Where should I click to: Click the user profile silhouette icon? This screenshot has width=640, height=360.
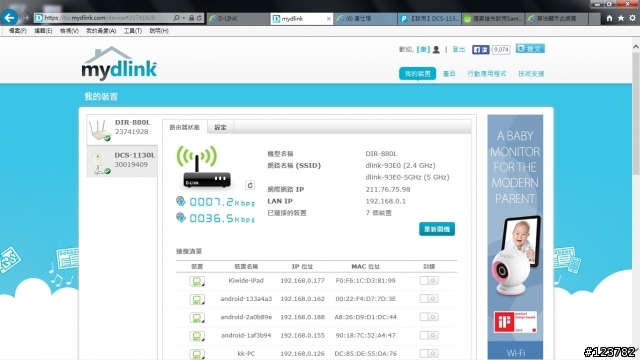click(x=436, y=49)
